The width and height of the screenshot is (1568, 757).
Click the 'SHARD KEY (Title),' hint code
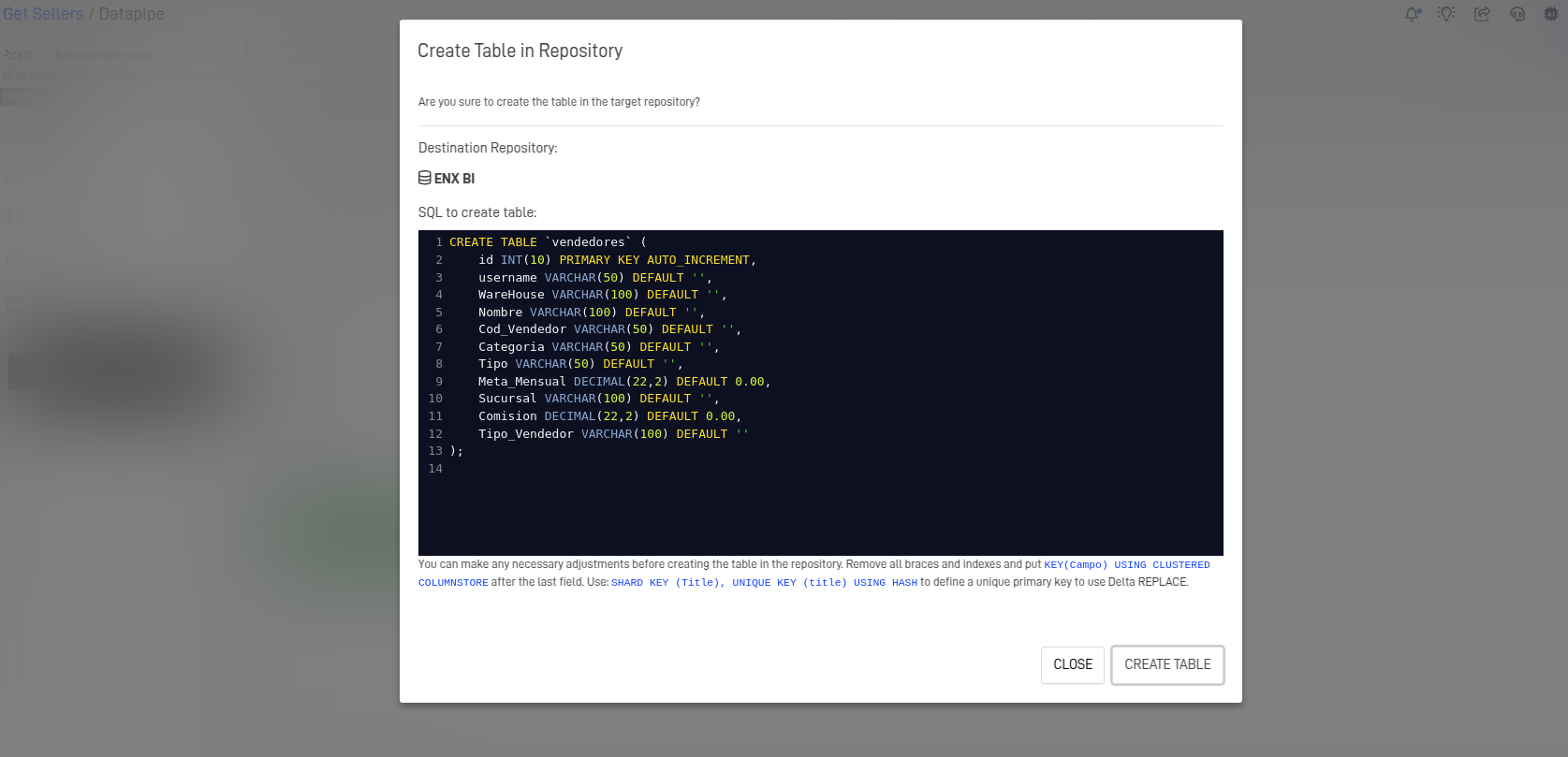pyautogui.click(x=667, y=583)
